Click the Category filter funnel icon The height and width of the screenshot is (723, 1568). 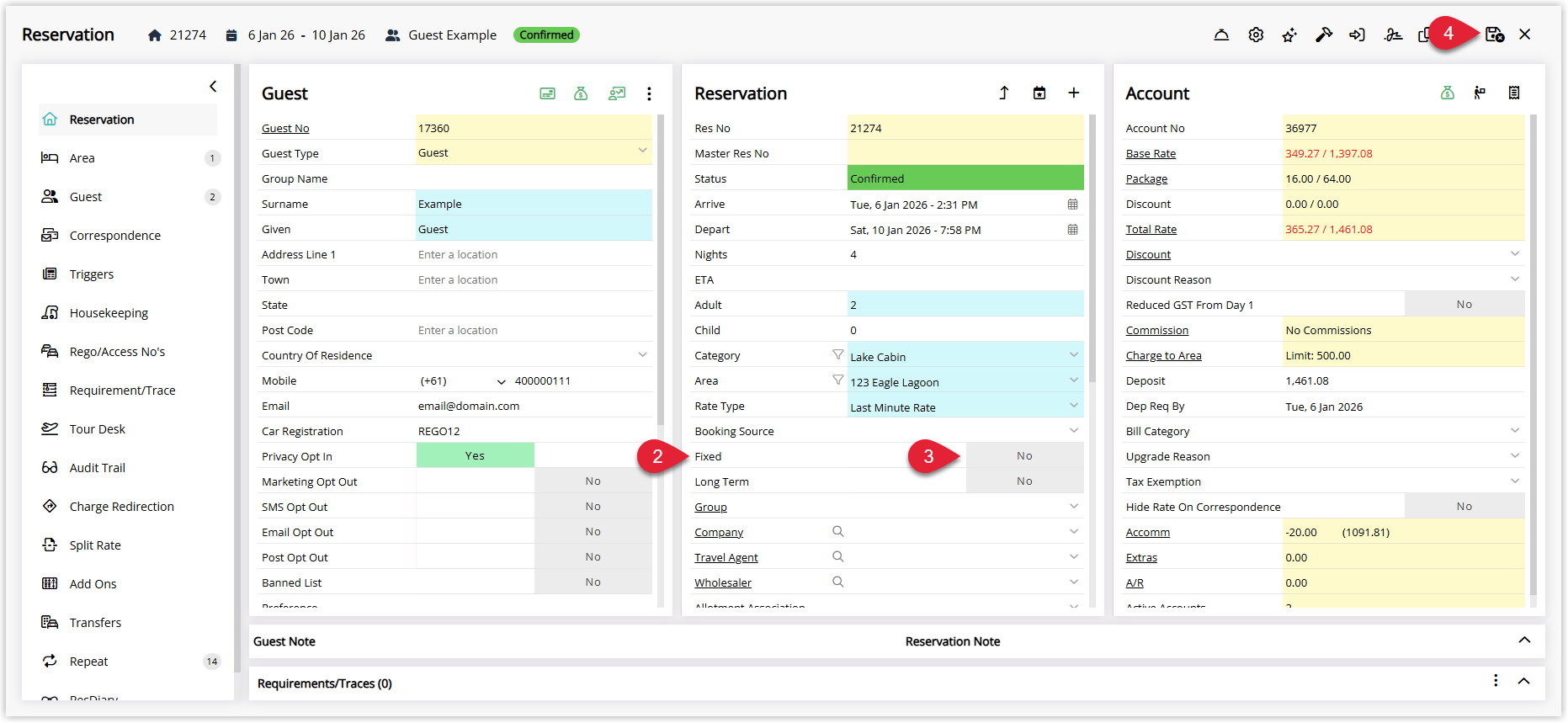(837, 355)
